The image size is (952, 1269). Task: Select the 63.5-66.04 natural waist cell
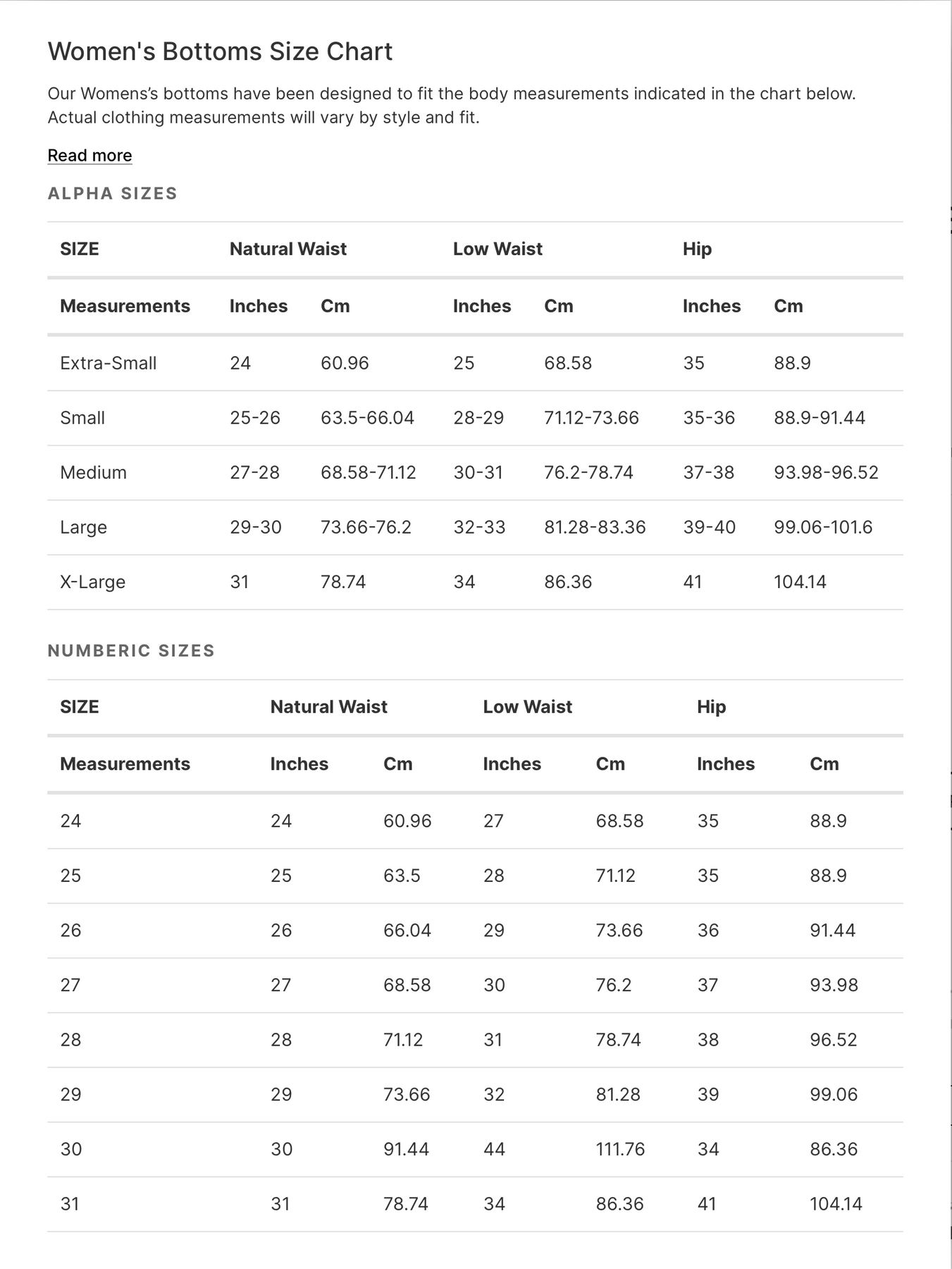tap(367, 418)
